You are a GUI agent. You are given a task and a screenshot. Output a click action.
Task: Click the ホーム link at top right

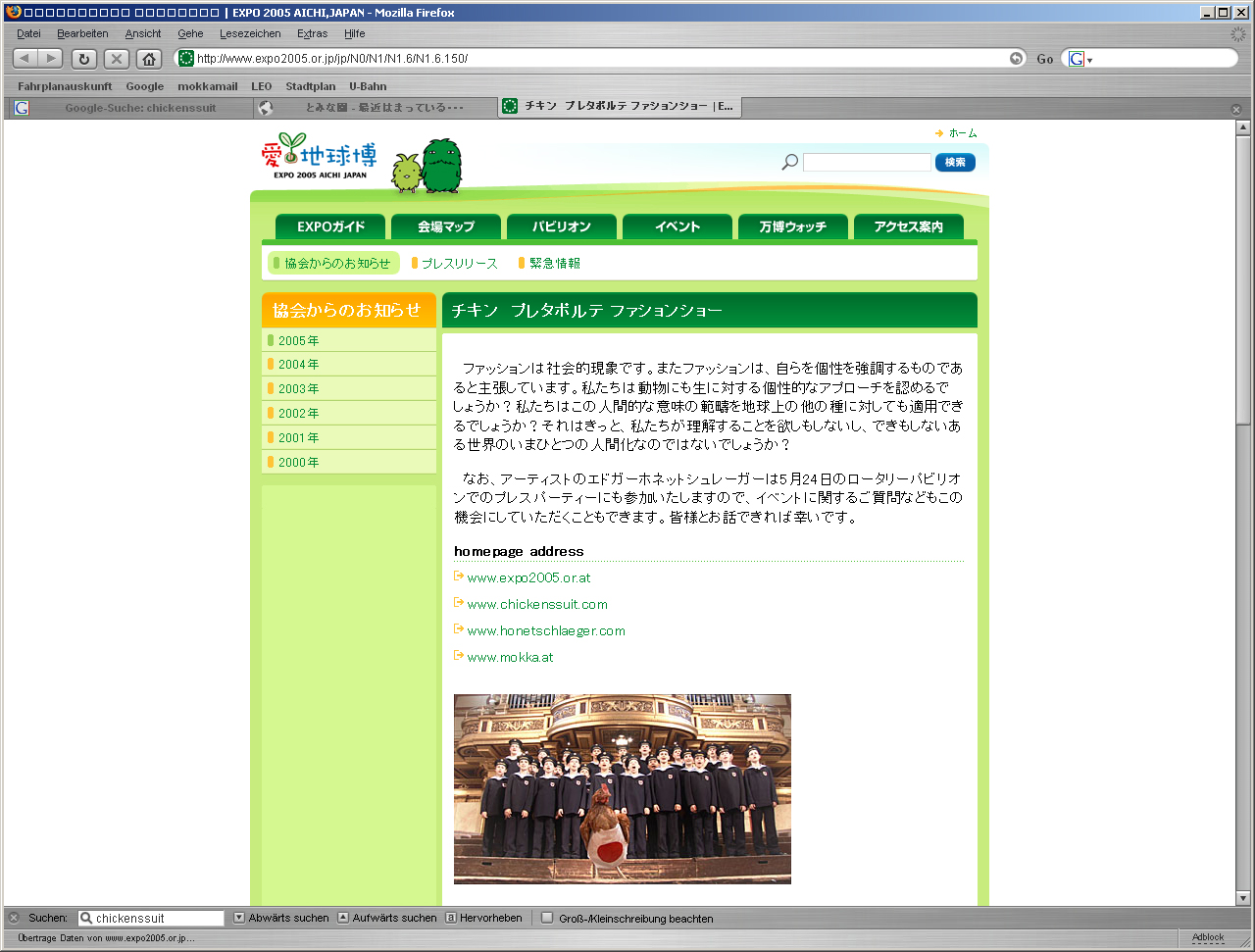tap(963, 133)
